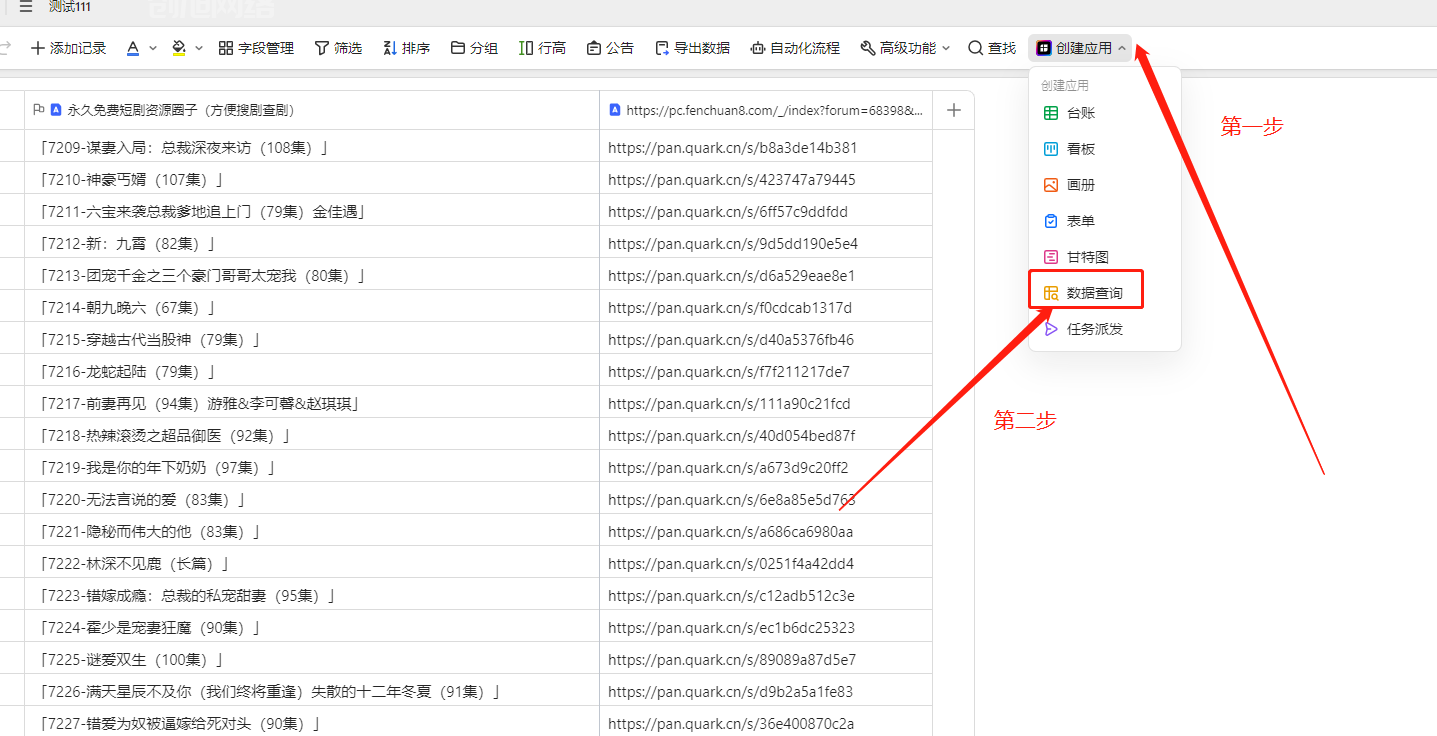Click the flag icon in first column header
The width and height of the screenshot is (1437, 736).
pyautogui.click(x=39, y=110)
